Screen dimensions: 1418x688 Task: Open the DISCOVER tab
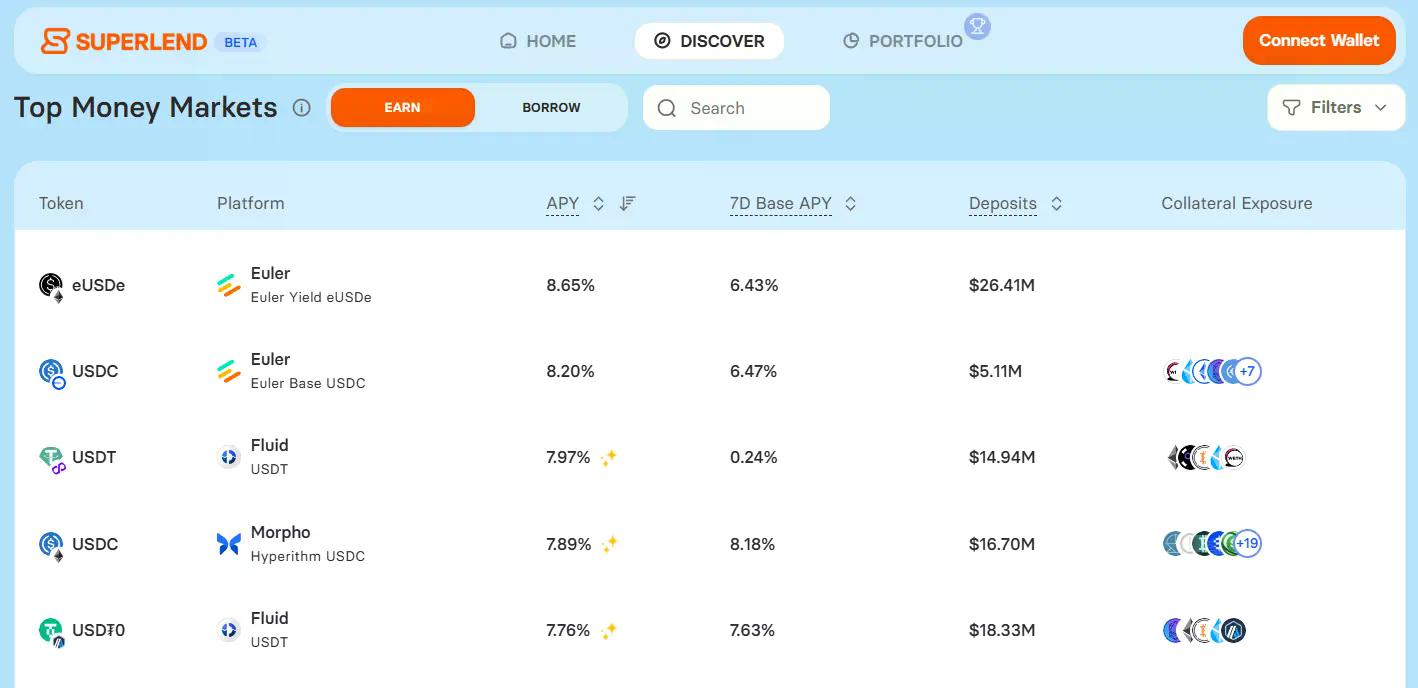point(710,41)
